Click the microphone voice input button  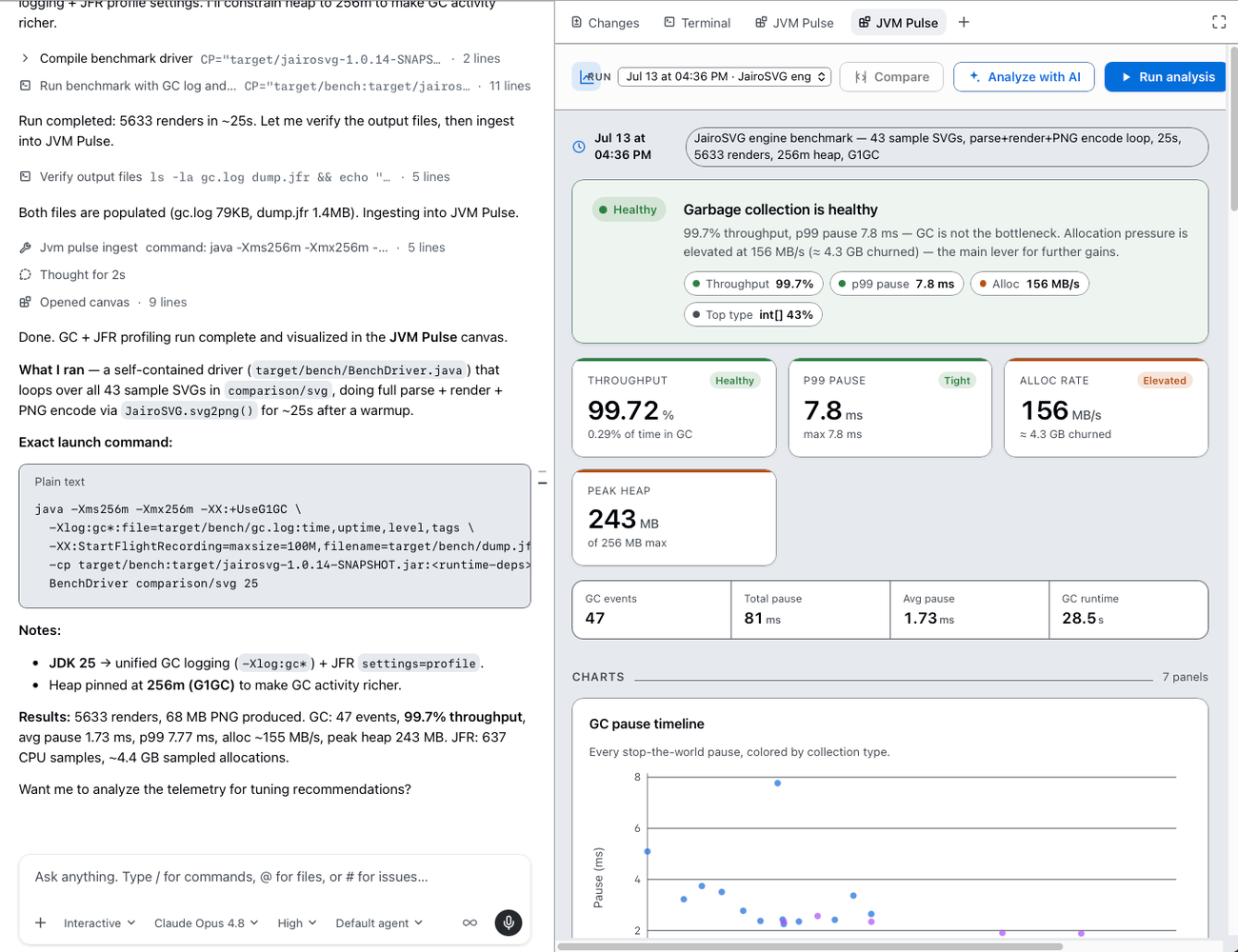pyautogui.click(x=509, y=922)
